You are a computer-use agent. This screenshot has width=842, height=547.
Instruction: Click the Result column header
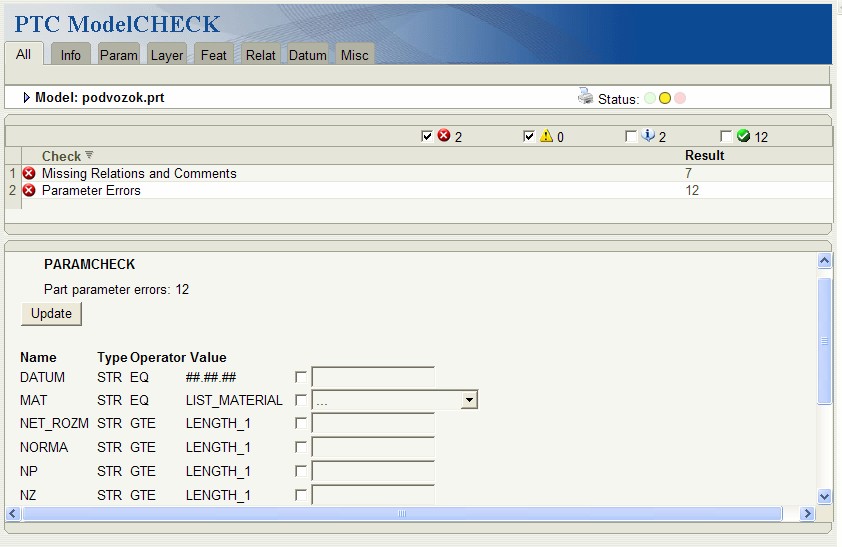705,155
